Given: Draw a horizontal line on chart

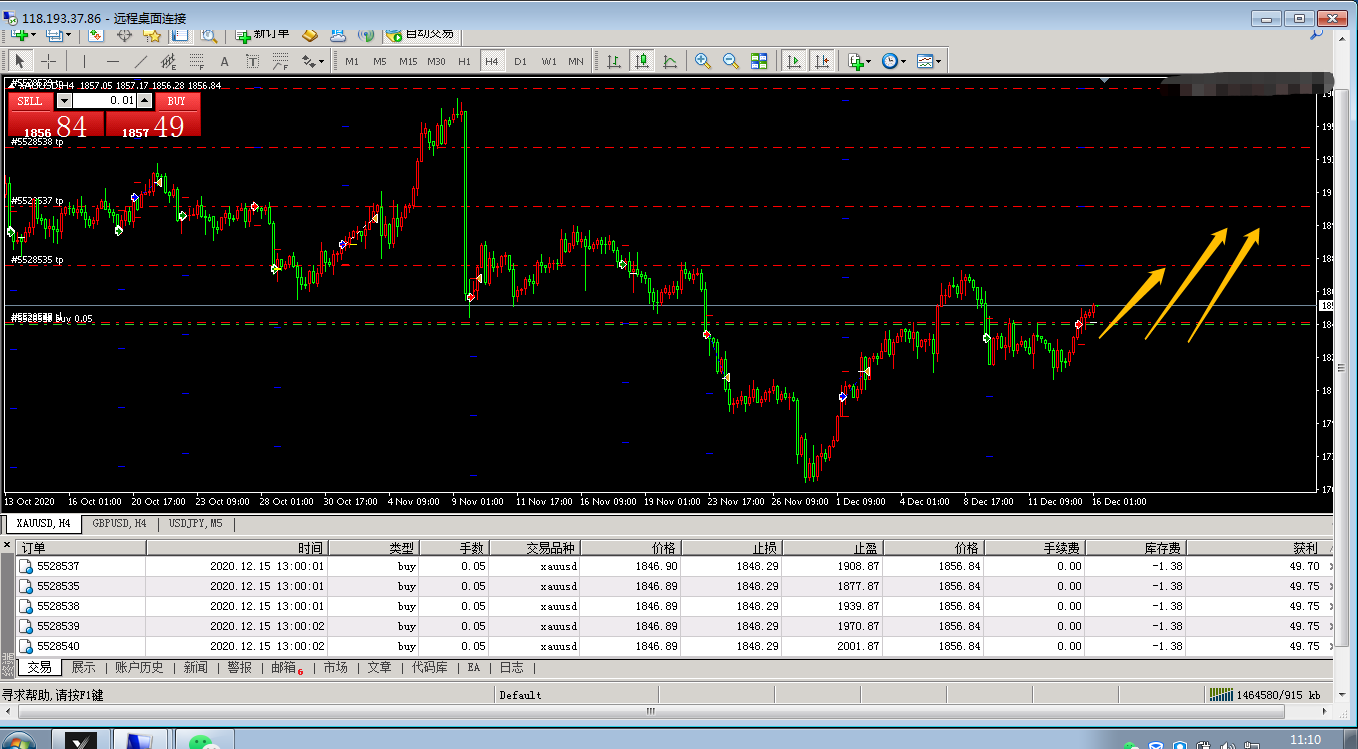Looking at the screenshot, I should tap(112, 61).
